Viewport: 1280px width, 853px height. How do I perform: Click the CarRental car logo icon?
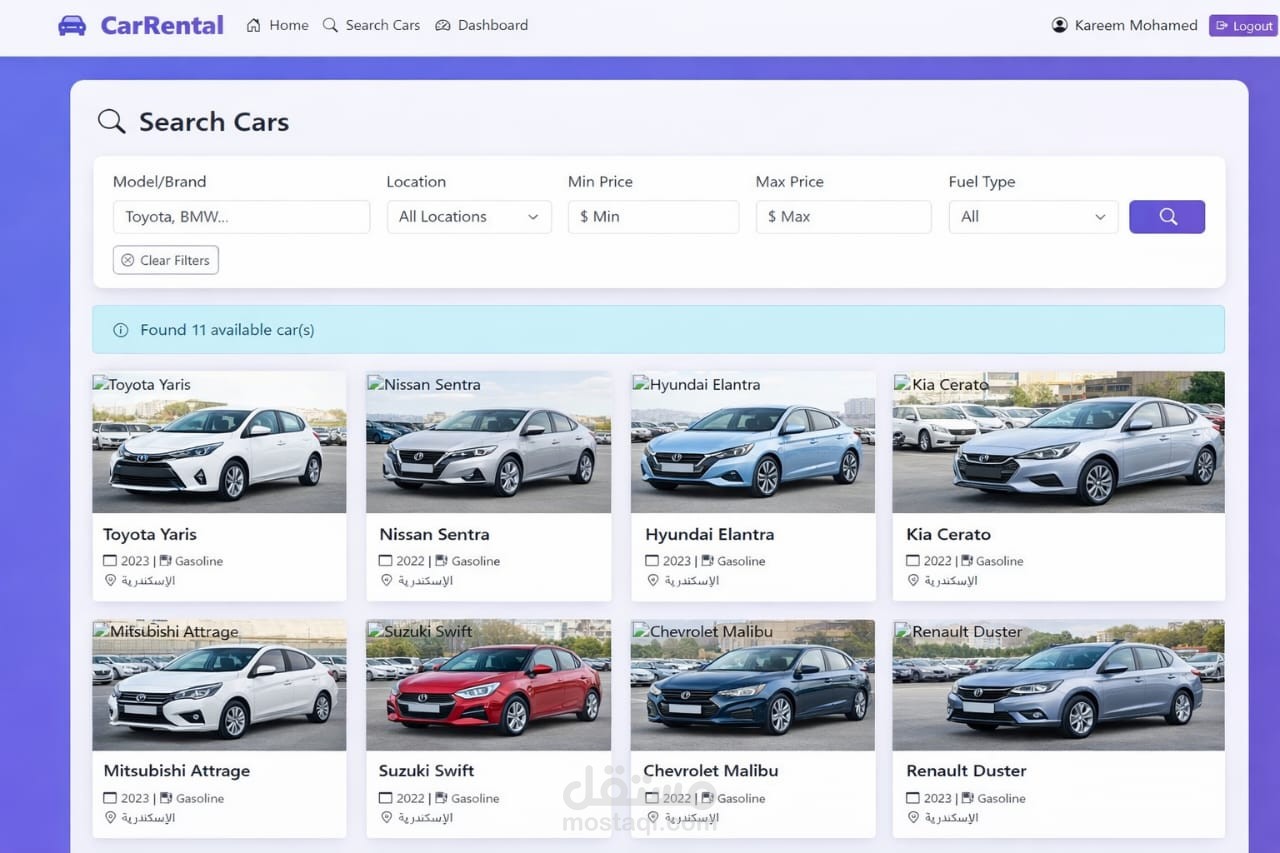pyautogui.click(x=72, y=24)
